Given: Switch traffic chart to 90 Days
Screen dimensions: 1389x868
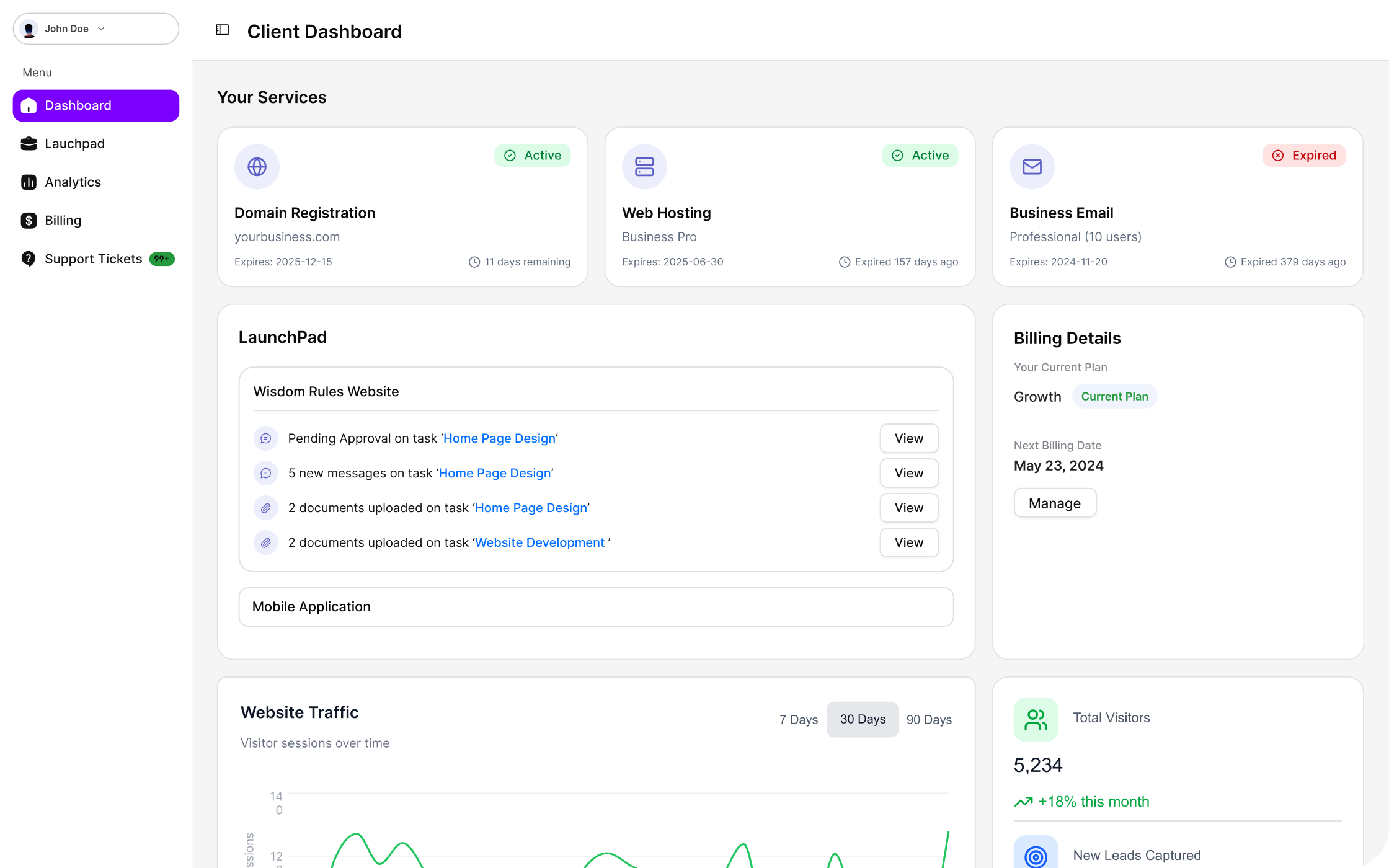Looking at the screenshot, I should 929,719.
